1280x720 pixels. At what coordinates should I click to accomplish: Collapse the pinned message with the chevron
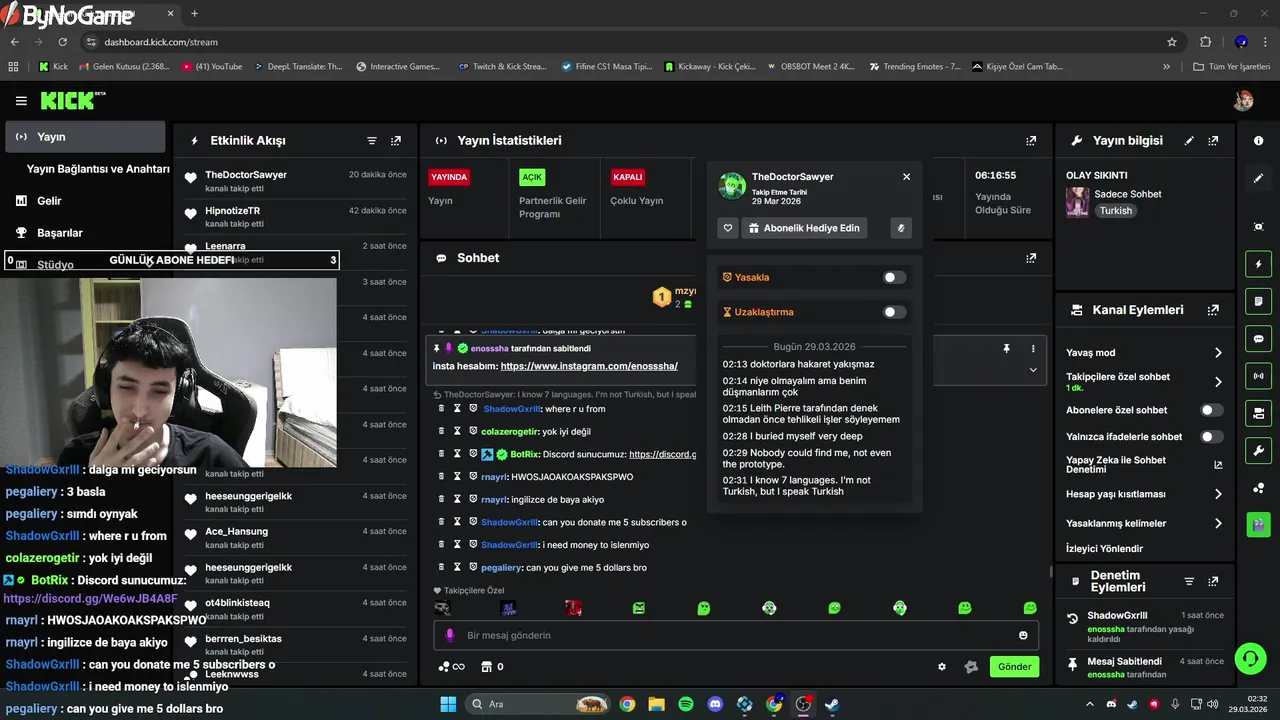click(1033, 370)
